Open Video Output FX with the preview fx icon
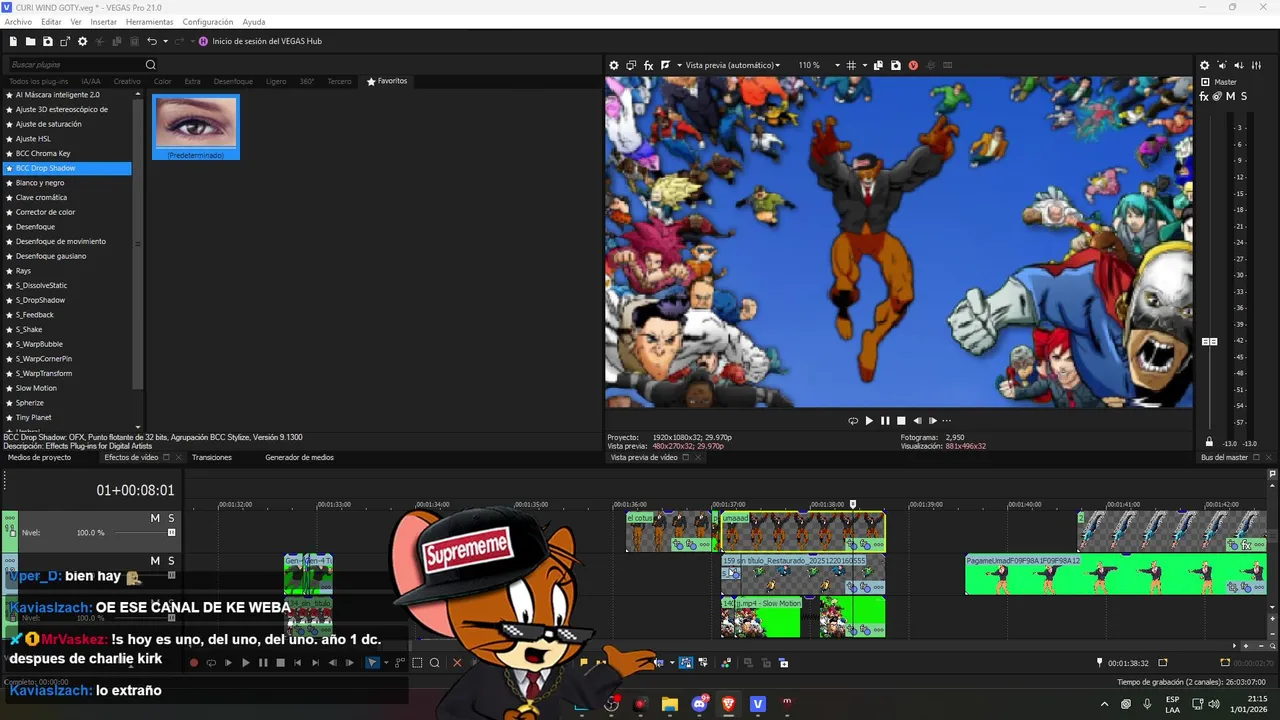Screen dimensions: 1280x720 [x=648, y=65]
